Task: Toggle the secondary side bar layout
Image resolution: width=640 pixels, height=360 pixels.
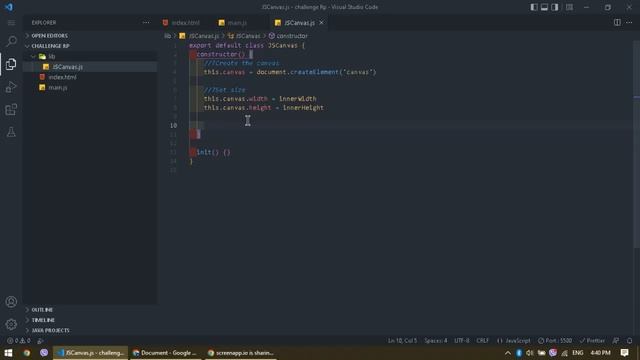Action: [x=555, y=7]
